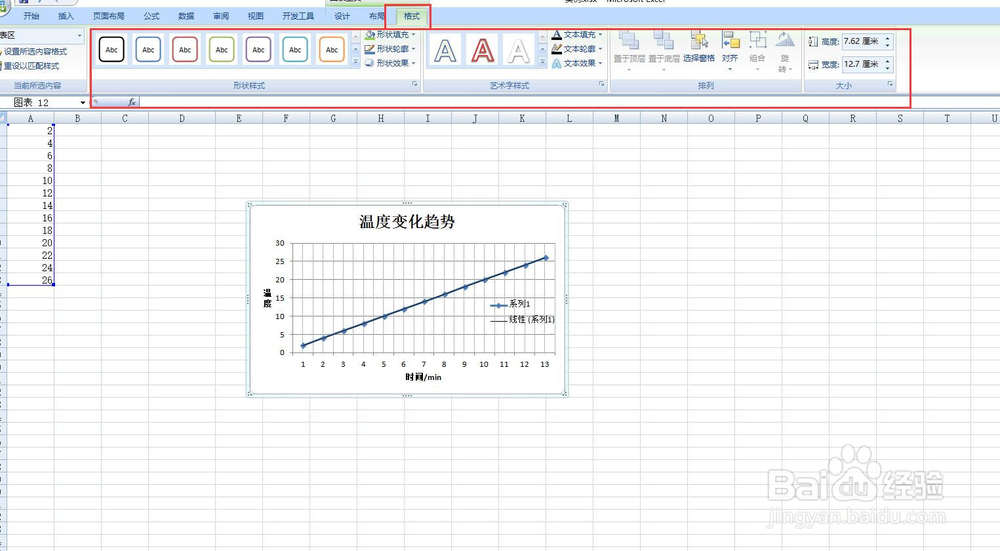
Task: Select the 时间/min axis title
Action: 423,377
